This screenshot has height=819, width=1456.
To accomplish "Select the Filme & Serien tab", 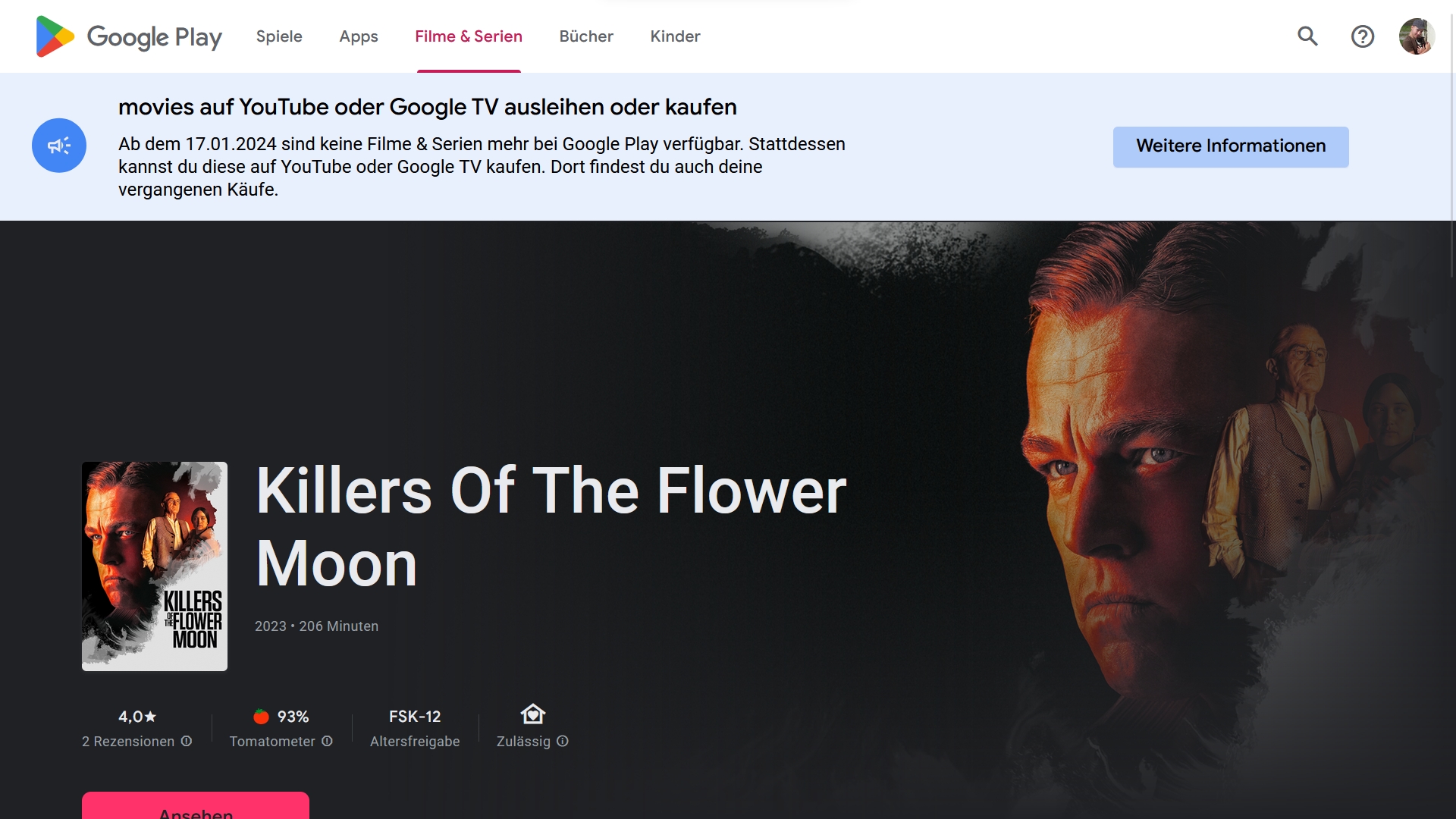I will click(469, 36).
